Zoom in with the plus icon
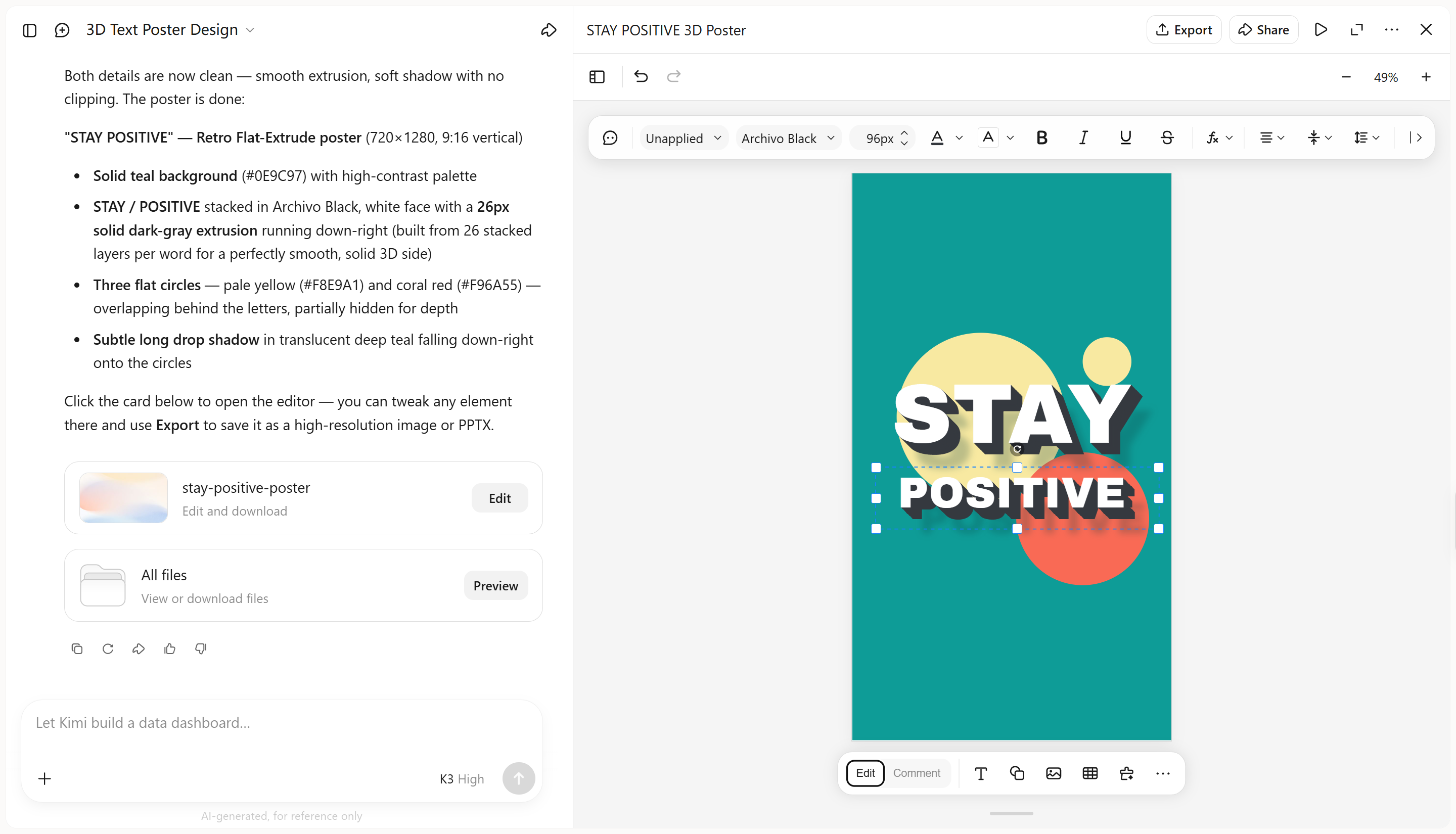The width and height of the screenshot is (1456, 834). pos(1426,77)
